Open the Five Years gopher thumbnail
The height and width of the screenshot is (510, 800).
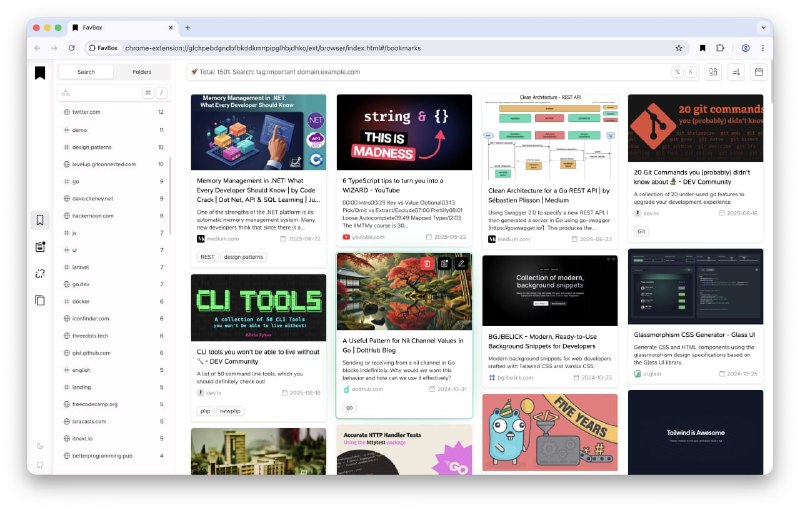tap(549, 432)
